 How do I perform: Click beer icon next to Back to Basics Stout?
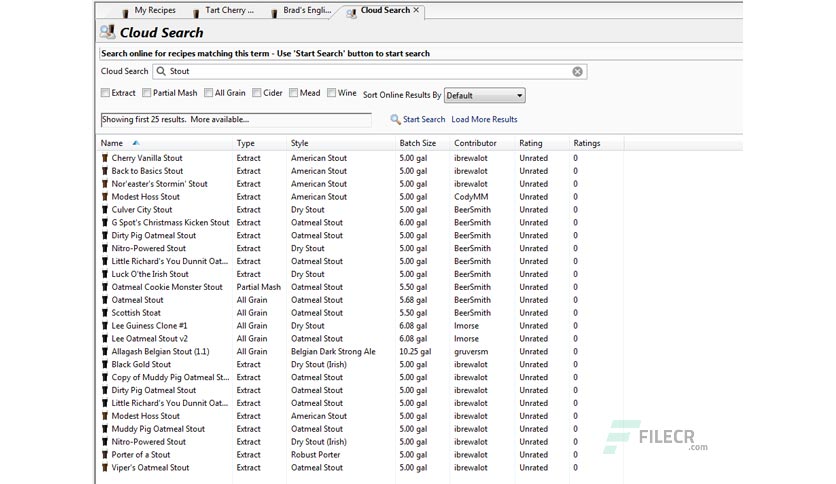pyautogui.click(x=105, y=171)
